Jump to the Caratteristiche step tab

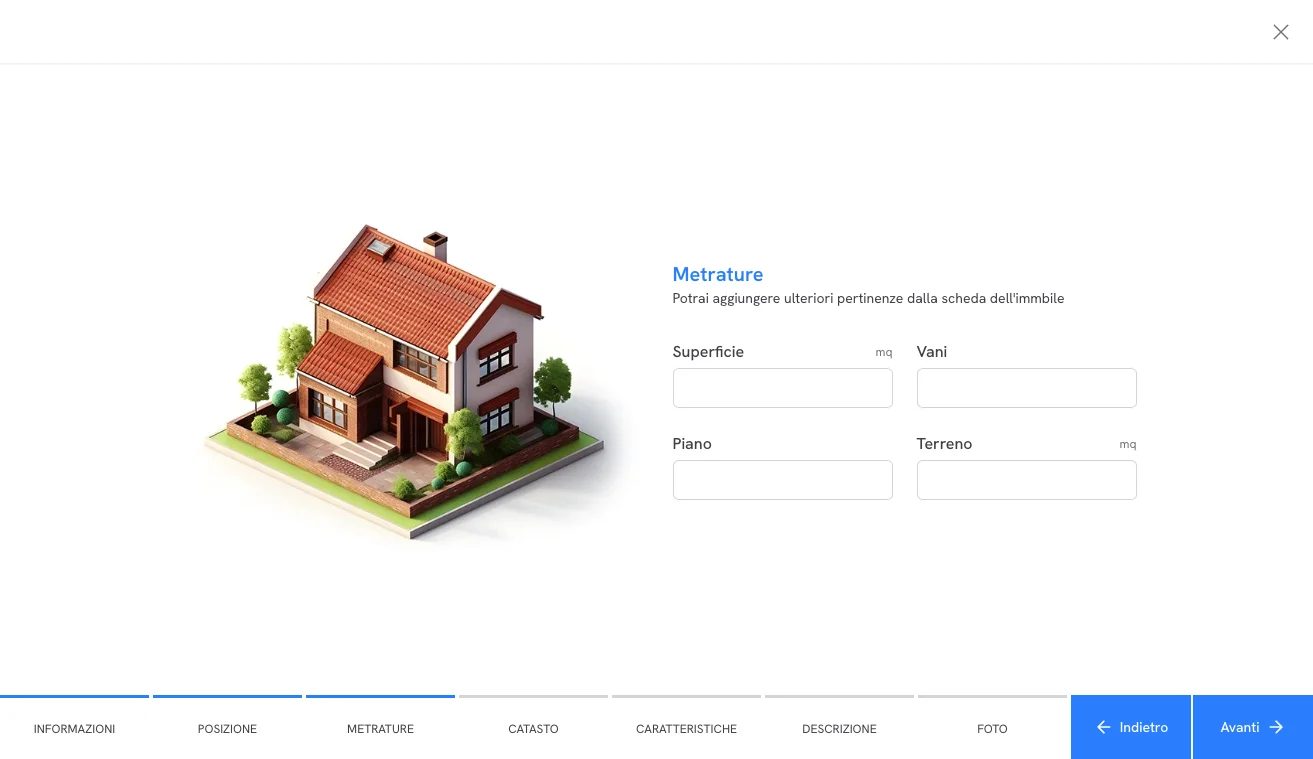point(686,729)
